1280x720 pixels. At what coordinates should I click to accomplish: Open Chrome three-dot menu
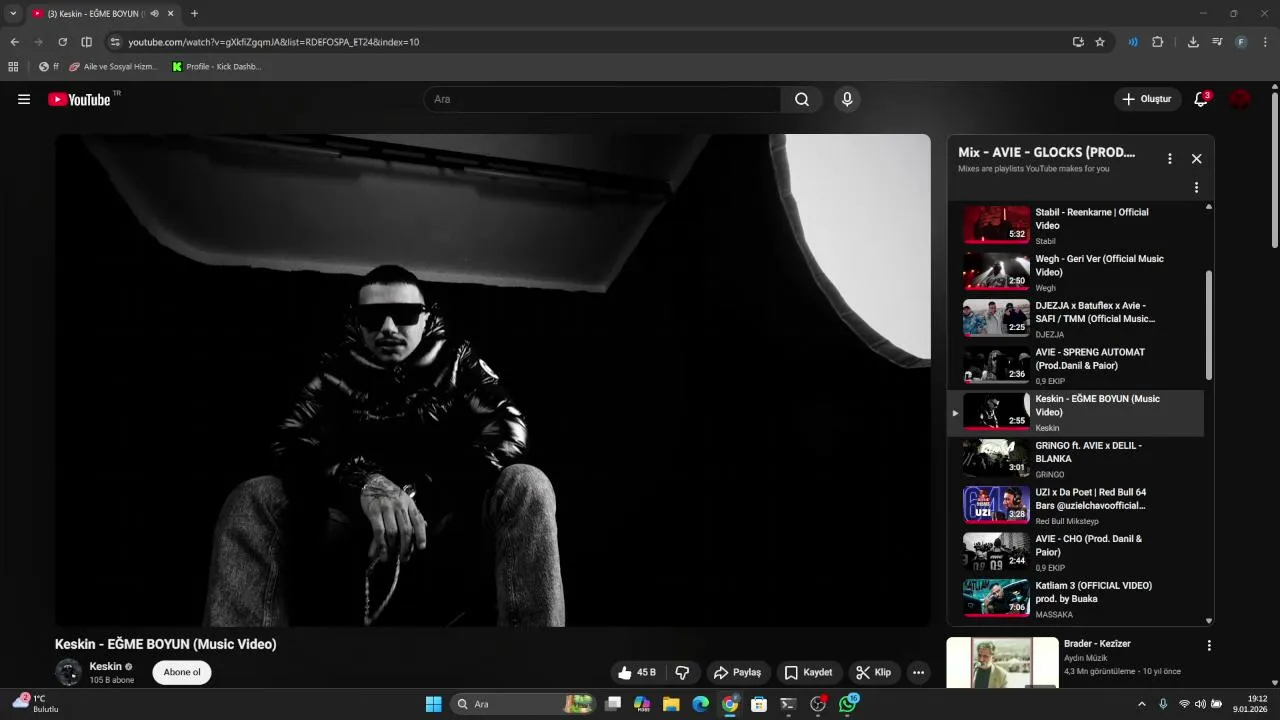(1266, 42)
